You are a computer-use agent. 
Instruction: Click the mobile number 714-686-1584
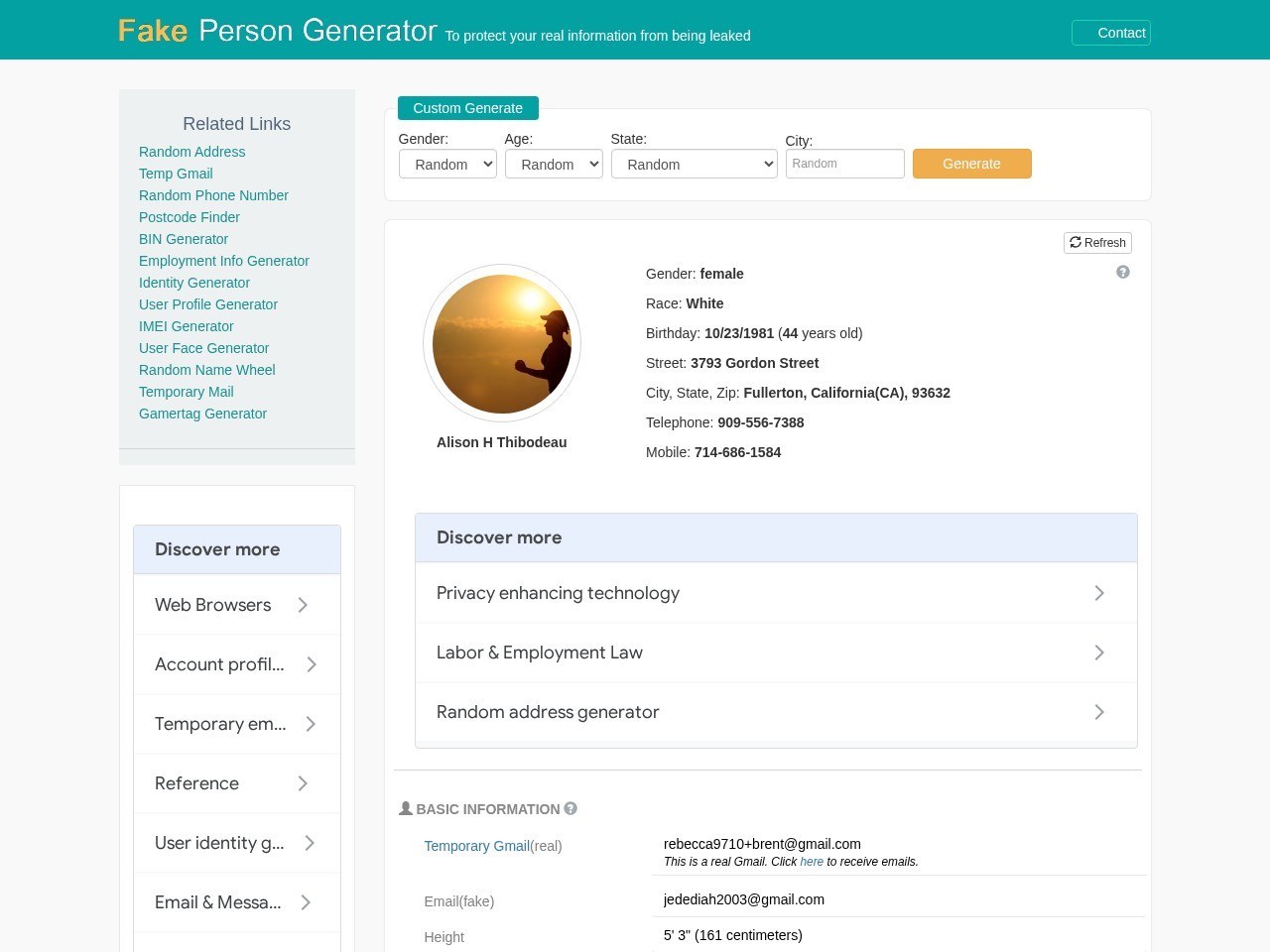coord(738,452)
